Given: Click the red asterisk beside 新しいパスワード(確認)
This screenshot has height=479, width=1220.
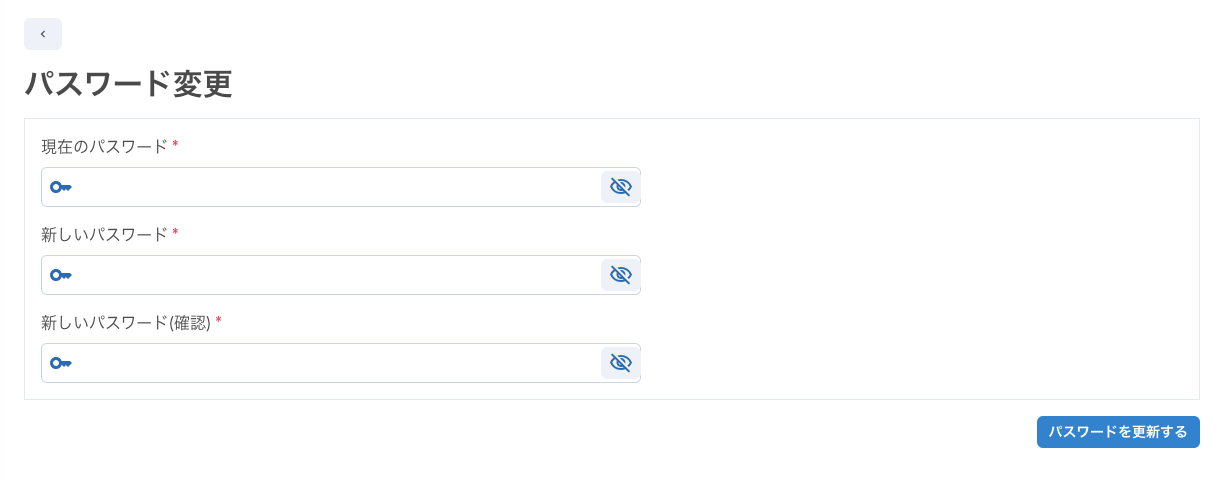Looking at the screenshot, I should [x=219, y=320].
